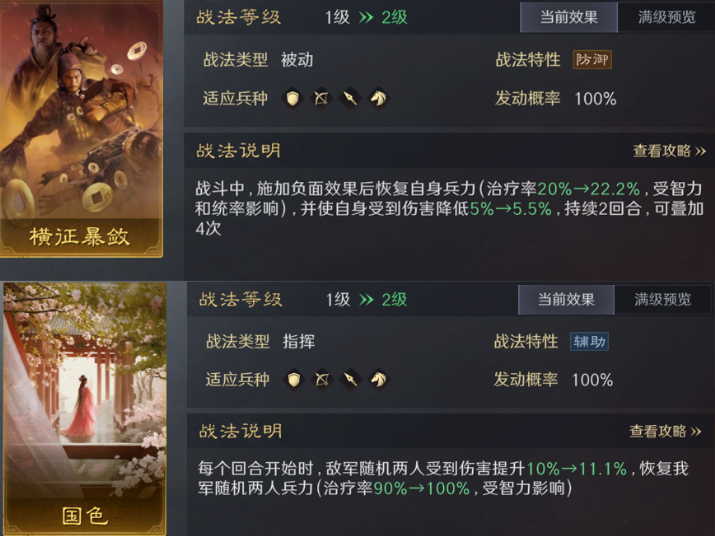Click green level-up arrows beside 横征暴敛 2级
The width and height of the screenshot is (715, 536).
click(x=366, y=18)
